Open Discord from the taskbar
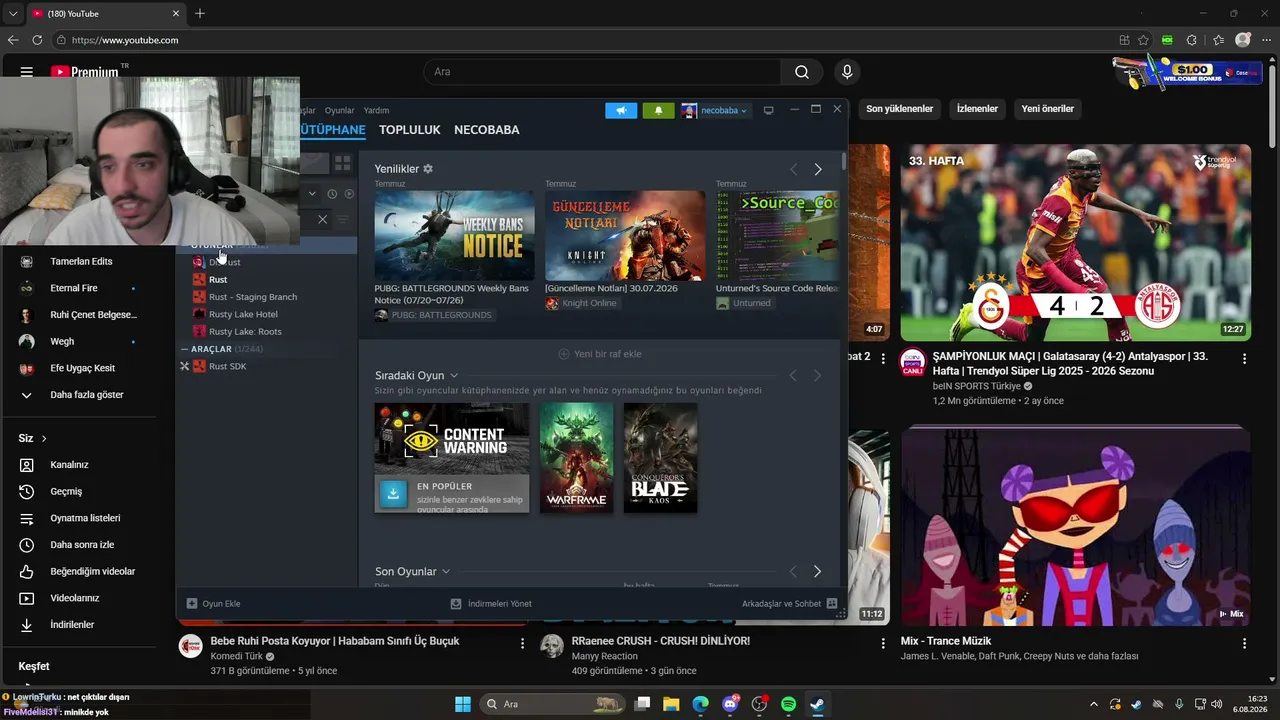The width and height of the screenshot is (1280, 720). click(730, 704)
